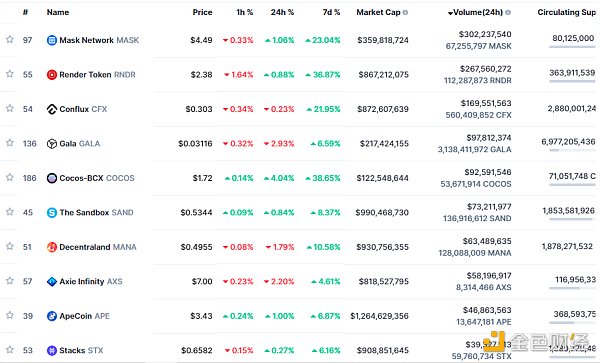Click the Gala cube logo icon

pyautogui.click(x=52, y=143)
